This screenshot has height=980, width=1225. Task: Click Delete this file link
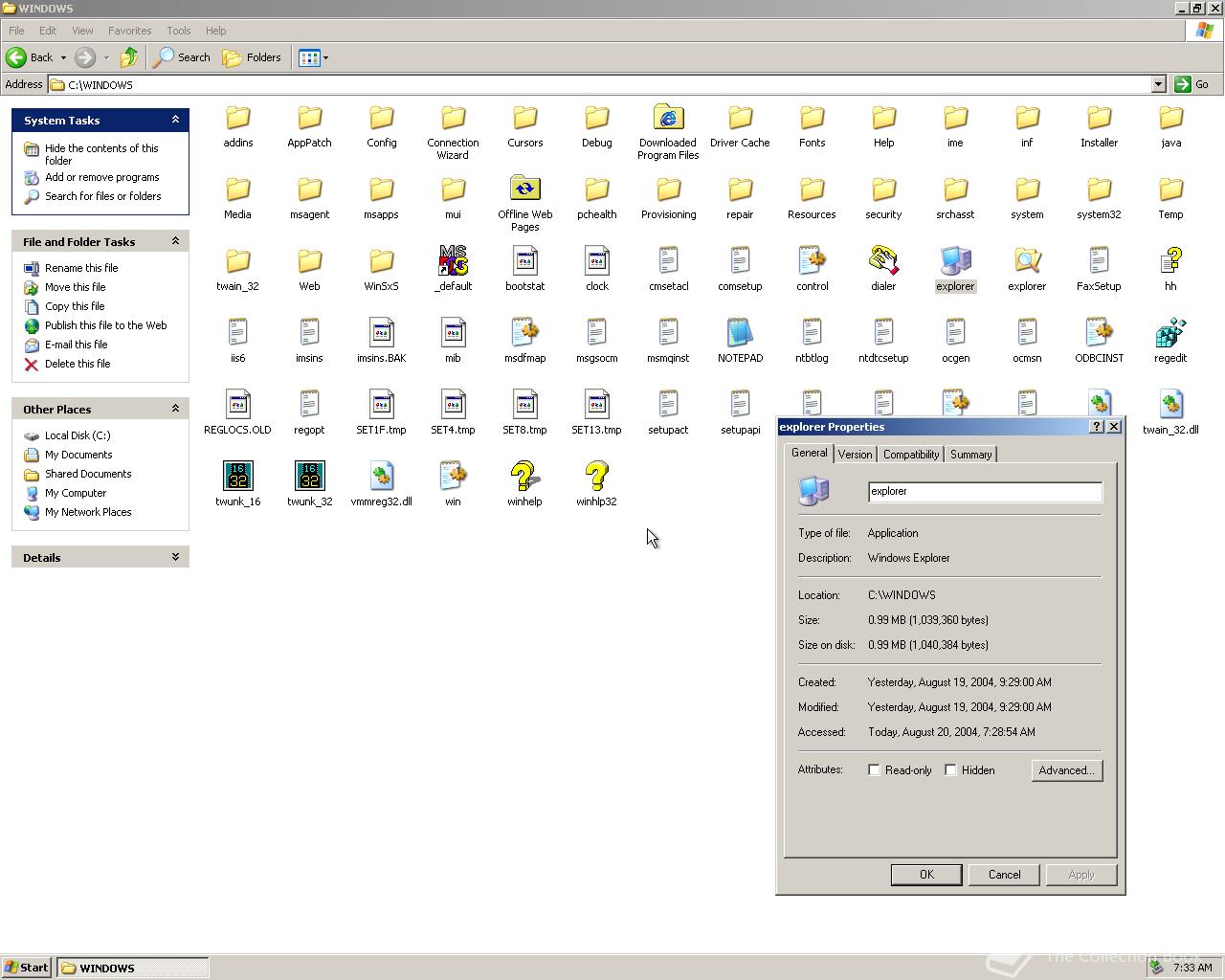pyautogui.click(x=78, y=364)
